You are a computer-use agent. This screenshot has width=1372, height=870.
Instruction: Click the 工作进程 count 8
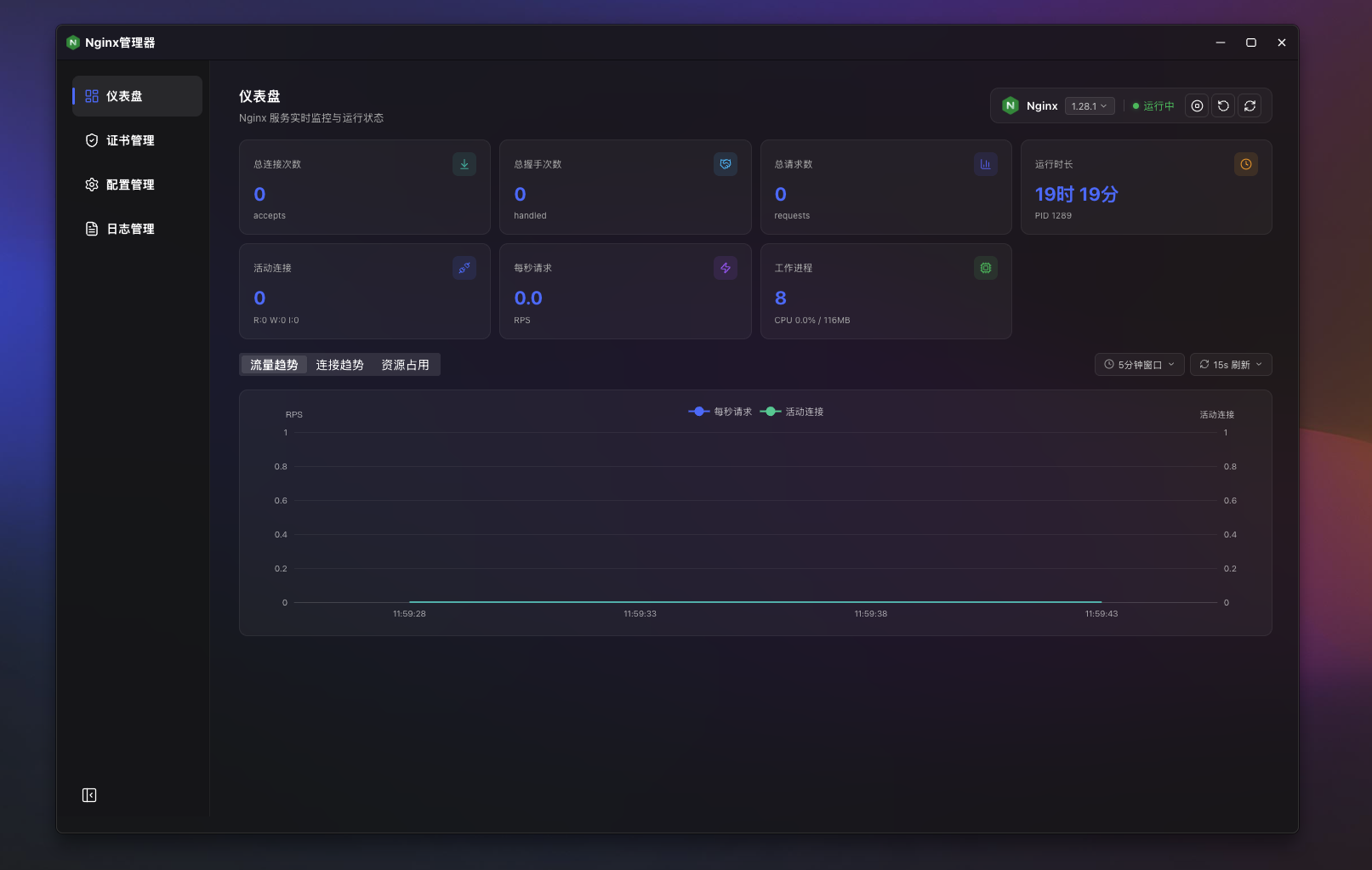coord(781,299)
